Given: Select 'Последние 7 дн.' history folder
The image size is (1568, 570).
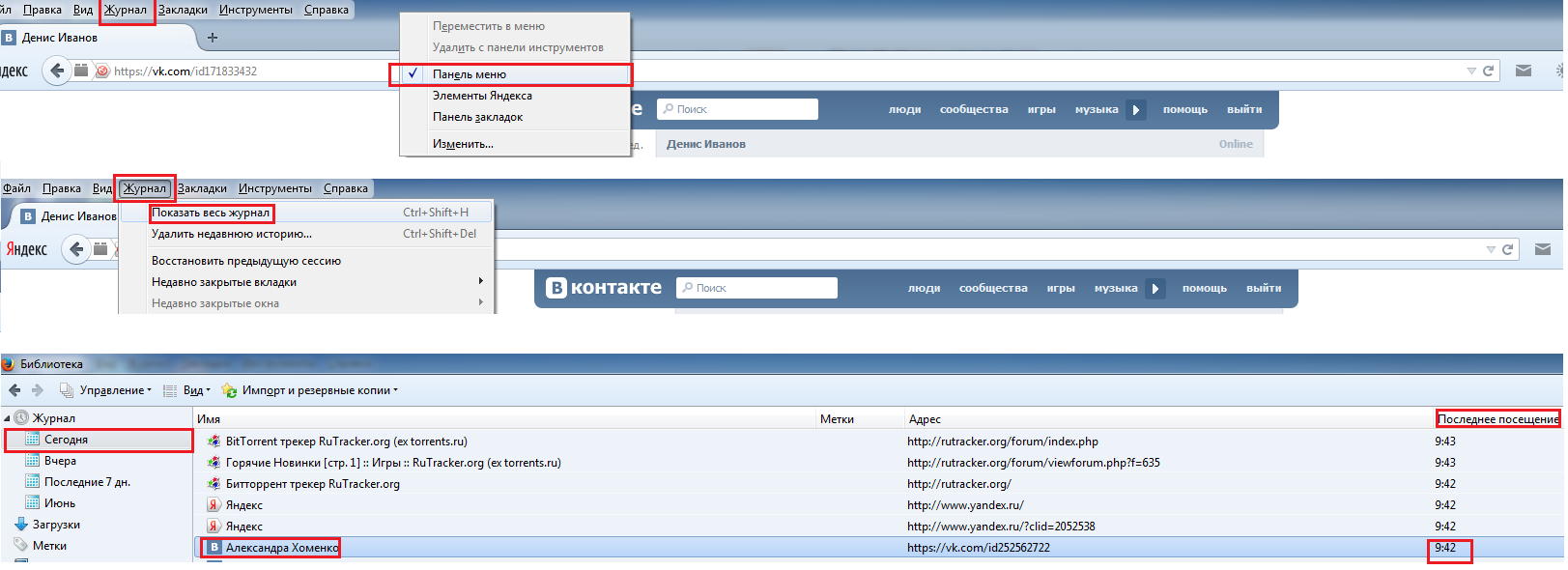Looking at the screenshot, I should 87,482.
